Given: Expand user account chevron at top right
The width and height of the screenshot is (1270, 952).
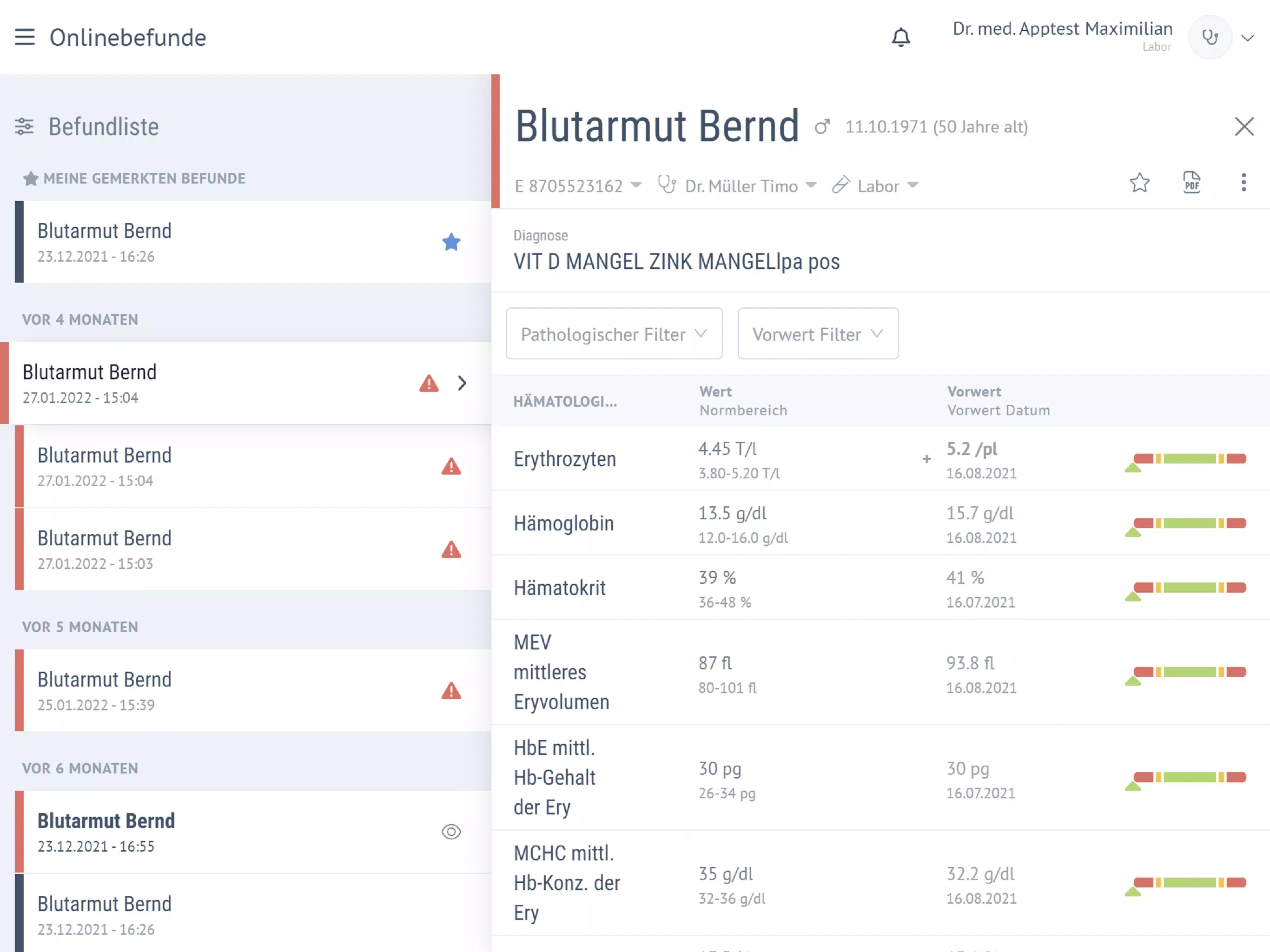Looking at the screenshot, I should point(1247,38).
